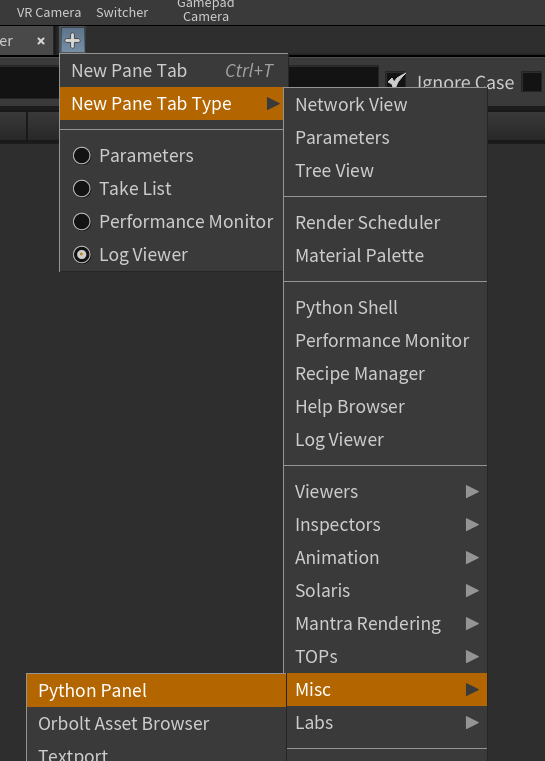Screen dimensions: 545x761
Task: Select Orbolt Asset Browser entry
Action: pos(156,724)
